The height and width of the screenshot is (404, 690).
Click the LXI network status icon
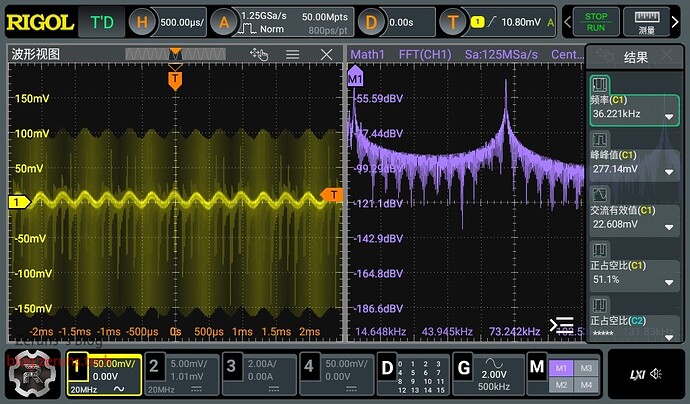637,374
